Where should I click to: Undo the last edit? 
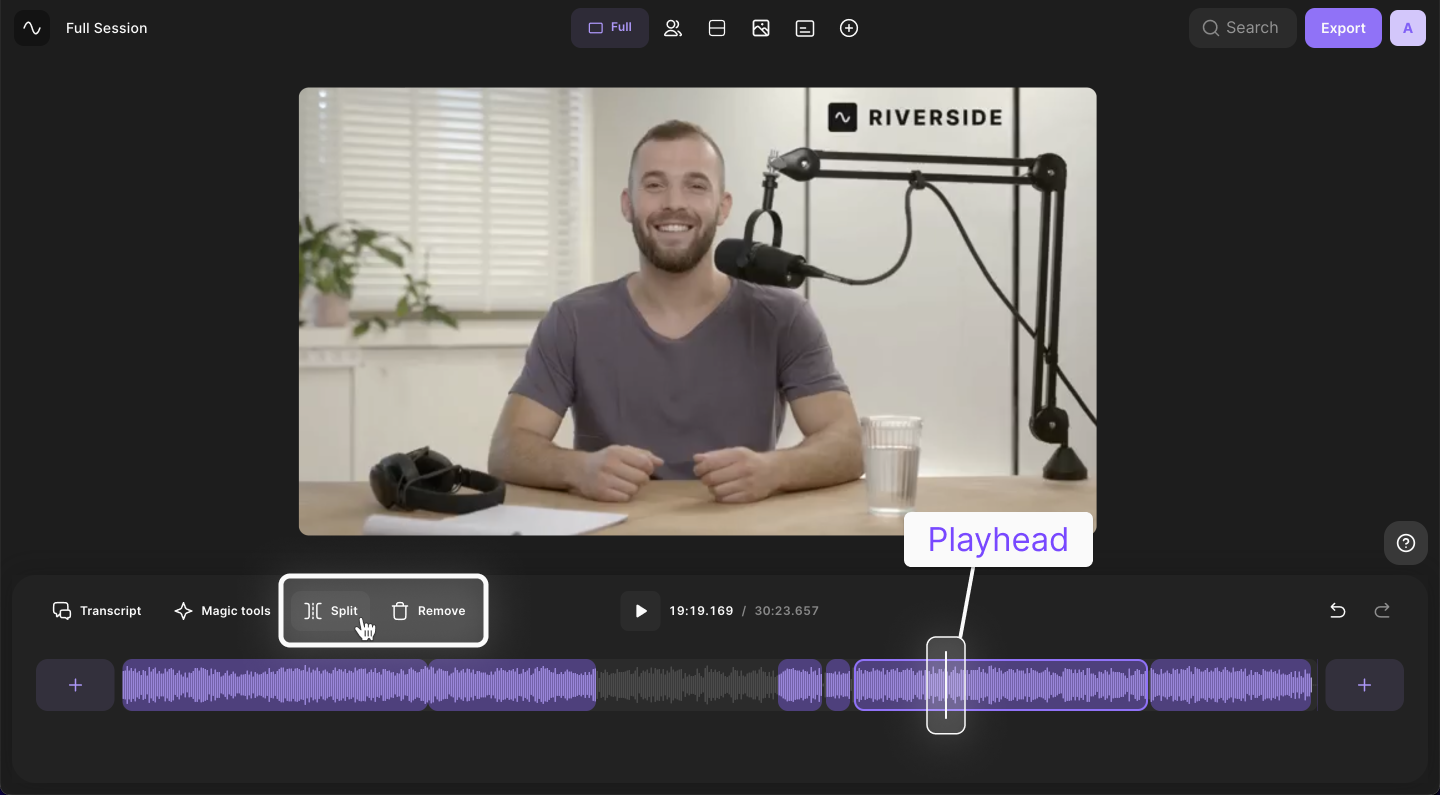tap(1338, 611)
